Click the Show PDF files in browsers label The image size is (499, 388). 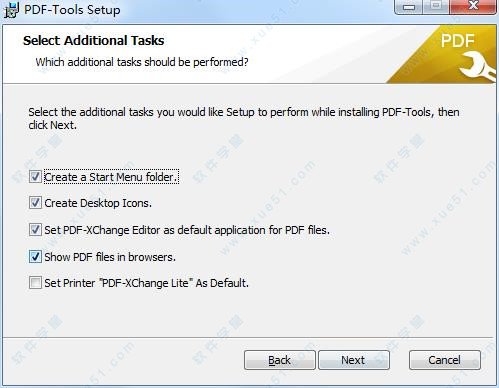click(110, 257)
